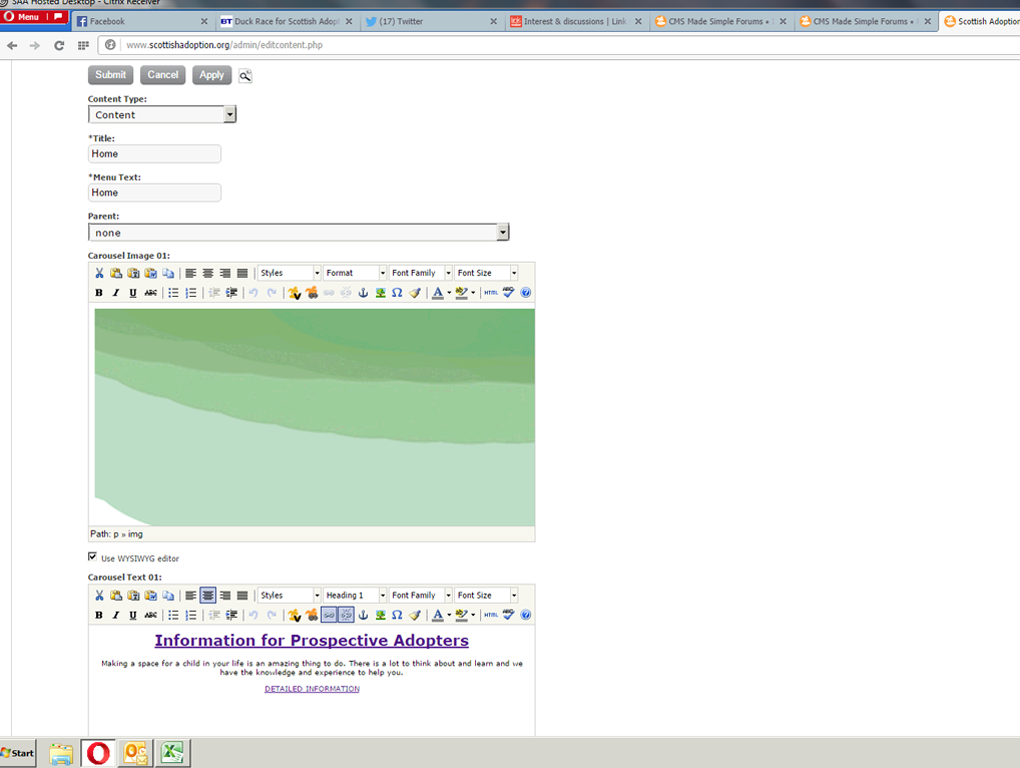The image size is (1020, 768).
Task: Click the unlink icon in Carousel Text 01 toolbar
Action: 346,615
